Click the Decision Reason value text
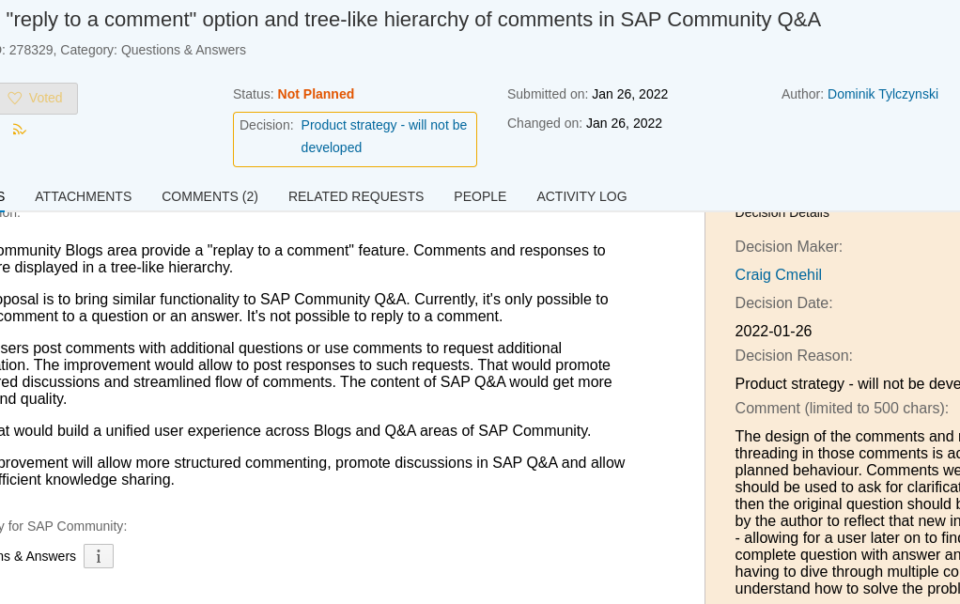Screen dimensions: 960x604 (x=847, y=384)
